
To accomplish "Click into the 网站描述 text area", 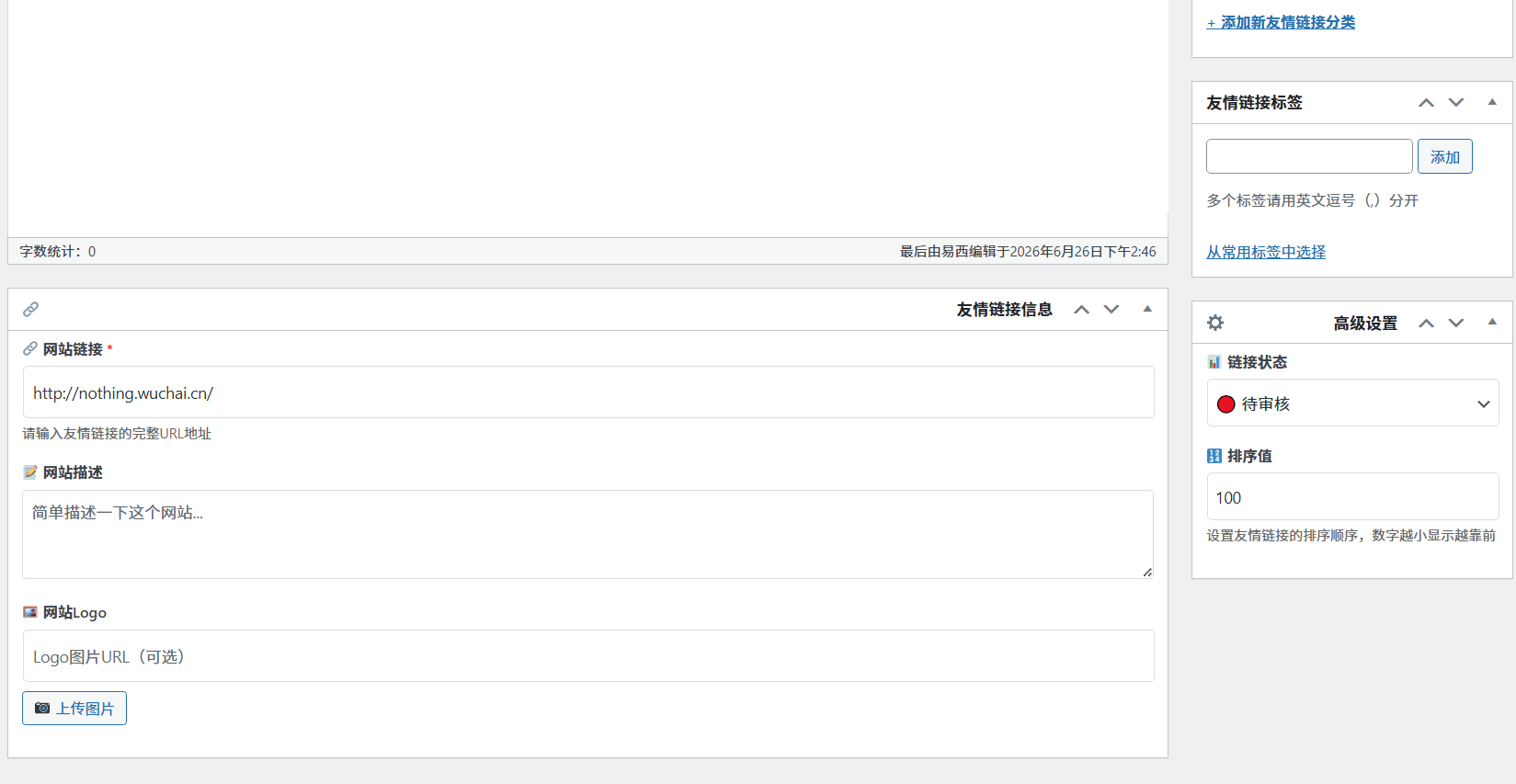I will [588, 534].
